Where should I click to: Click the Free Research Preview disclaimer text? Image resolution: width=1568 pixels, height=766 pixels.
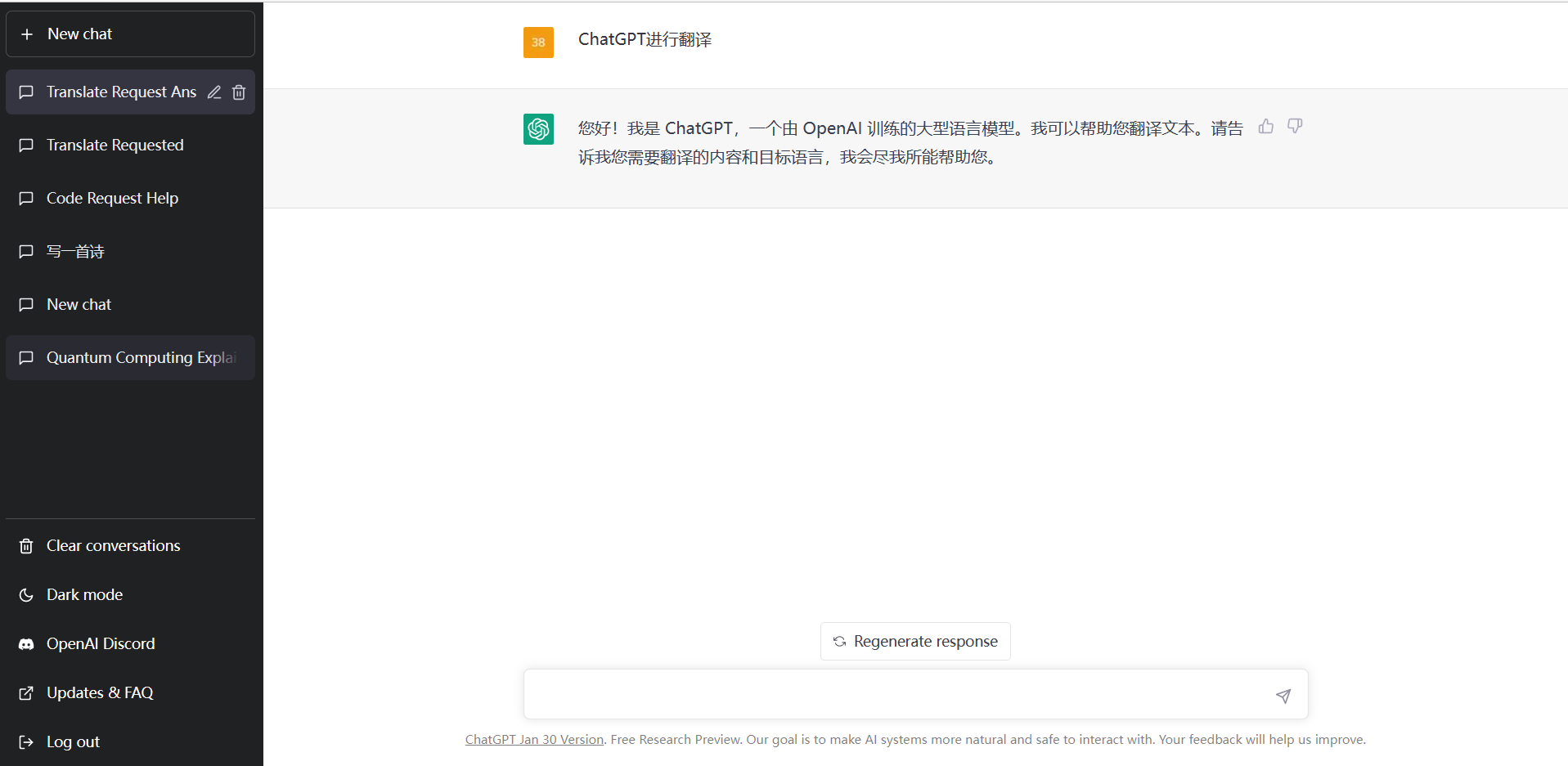pyautogui.click(x=988, y=740)
